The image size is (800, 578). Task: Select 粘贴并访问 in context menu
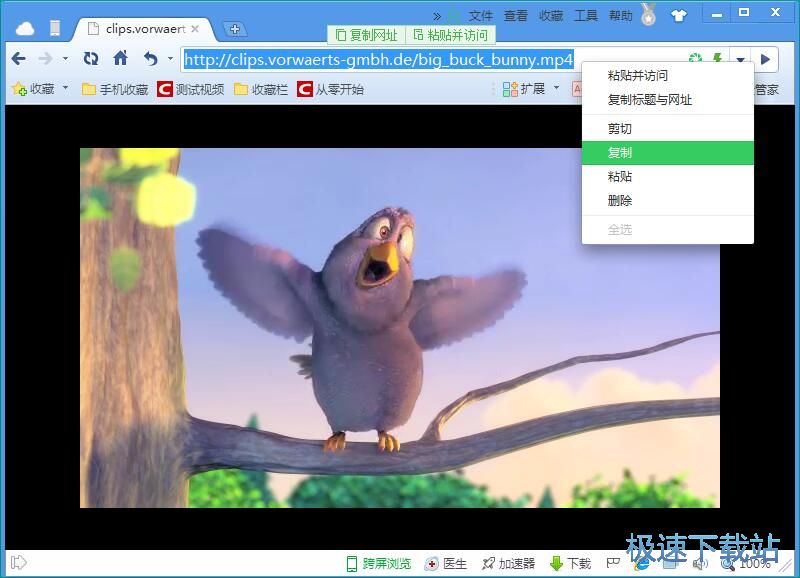point(667,76)
